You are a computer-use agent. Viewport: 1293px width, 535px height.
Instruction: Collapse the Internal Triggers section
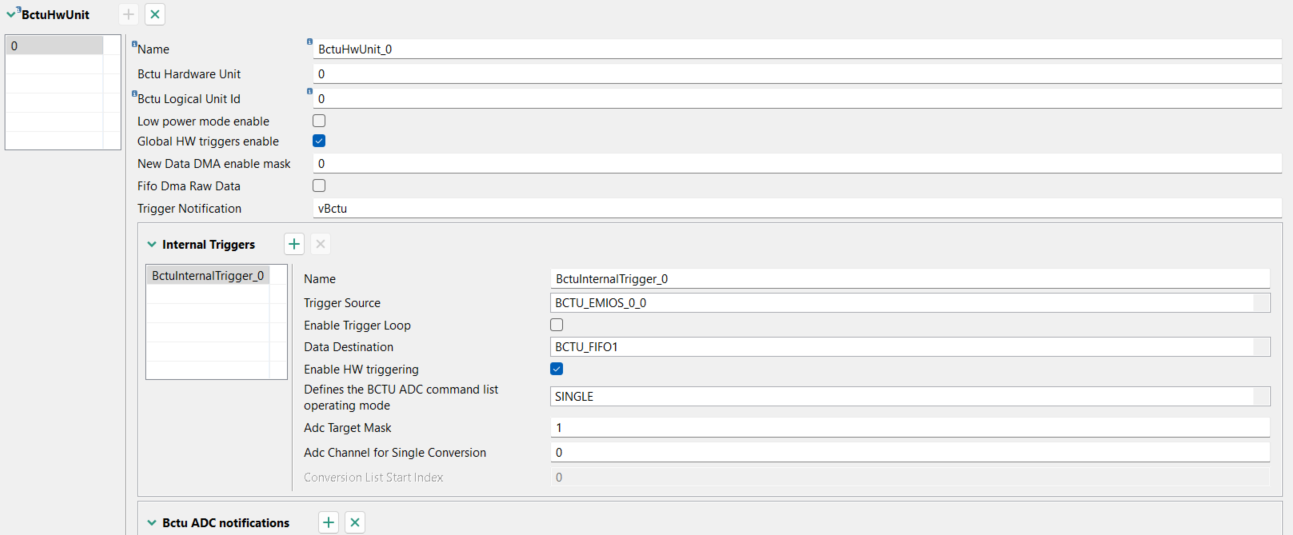coord(152,244)
